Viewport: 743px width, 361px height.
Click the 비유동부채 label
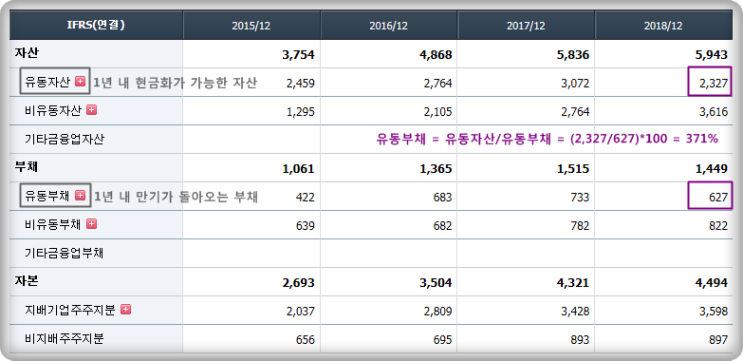(53, 224)
